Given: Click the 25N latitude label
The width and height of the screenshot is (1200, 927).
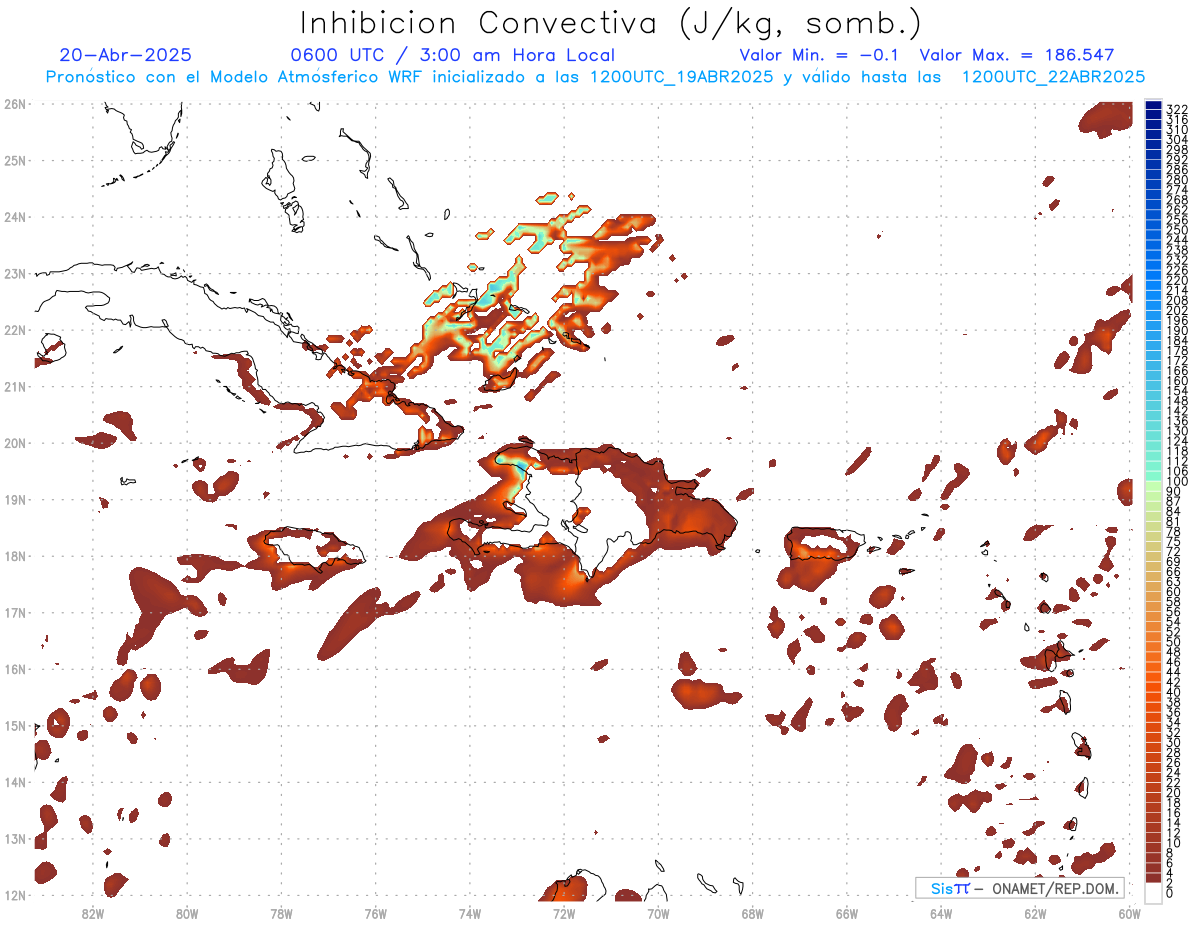Looking at the screenshot, I should [x=15, y=160].
